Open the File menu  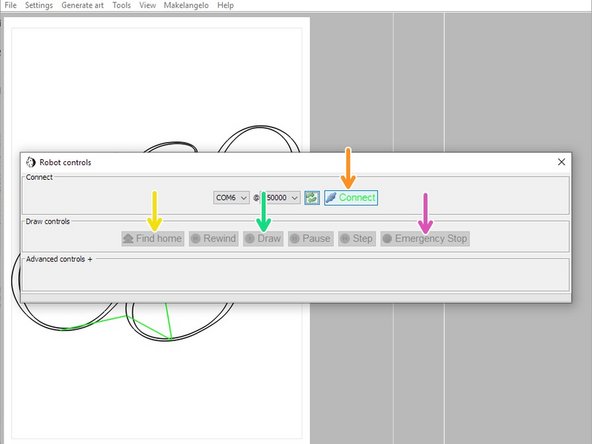tap(11, 5)
